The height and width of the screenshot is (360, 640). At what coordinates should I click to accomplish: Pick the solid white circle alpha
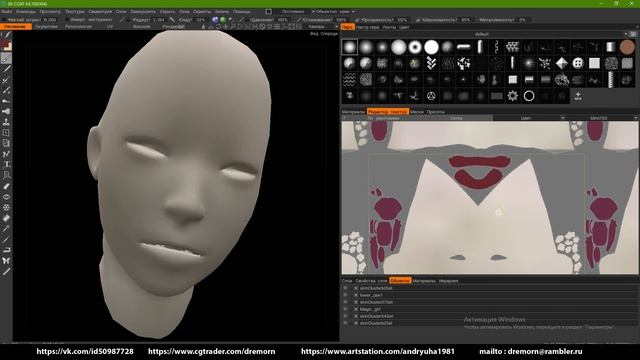click(431, 47)
